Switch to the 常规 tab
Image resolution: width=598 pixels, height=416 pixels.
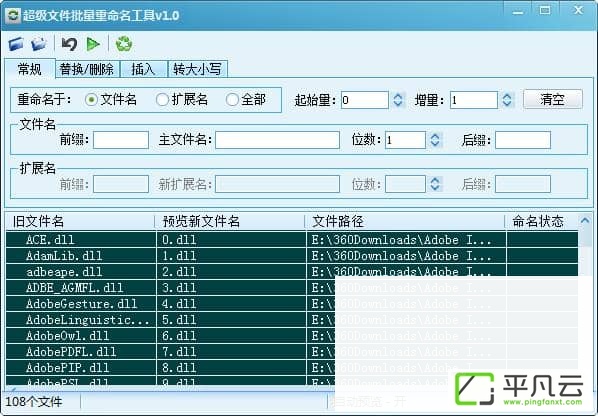tap(30, 69)
